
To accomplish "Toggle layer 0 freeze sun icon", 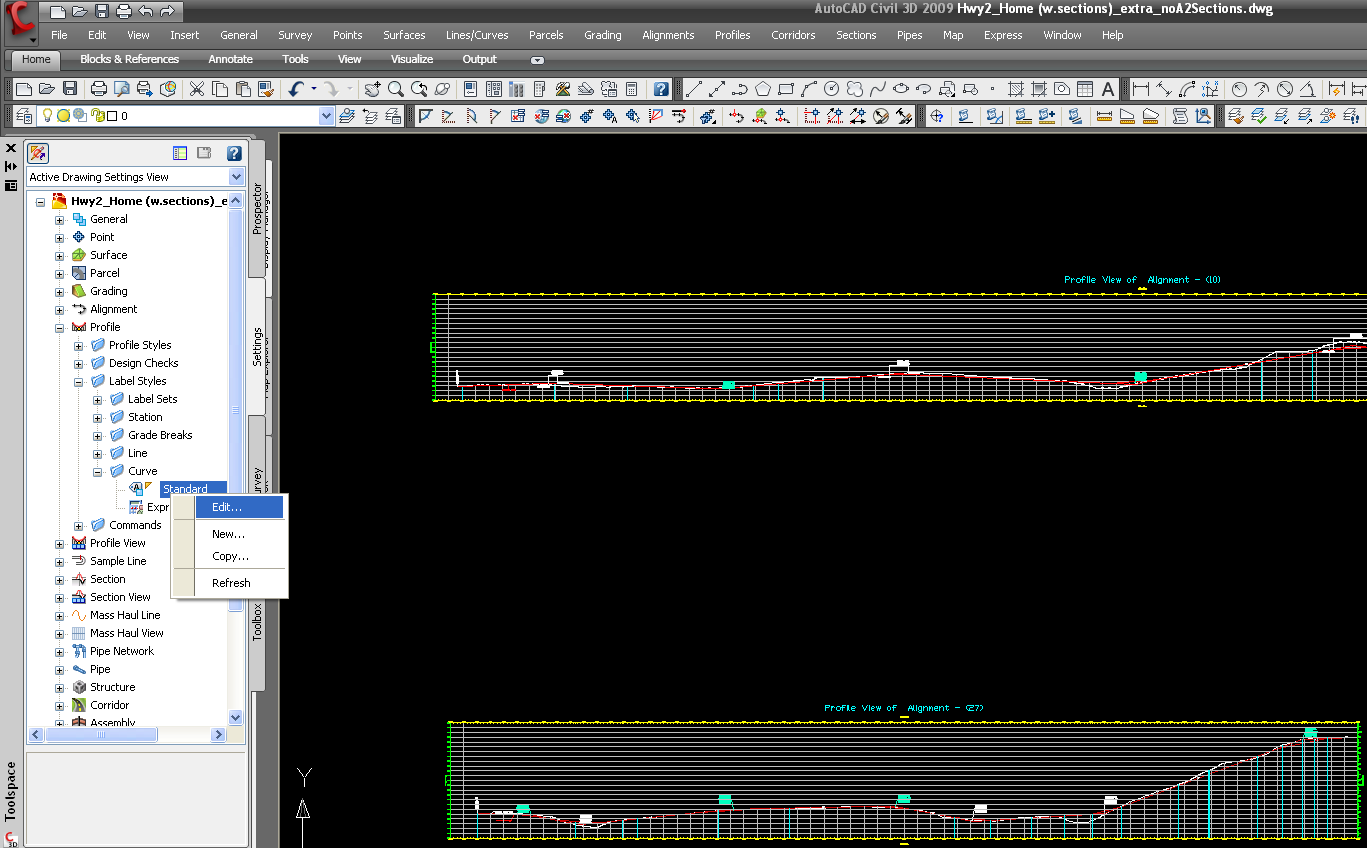I will [x=63, y=116].
